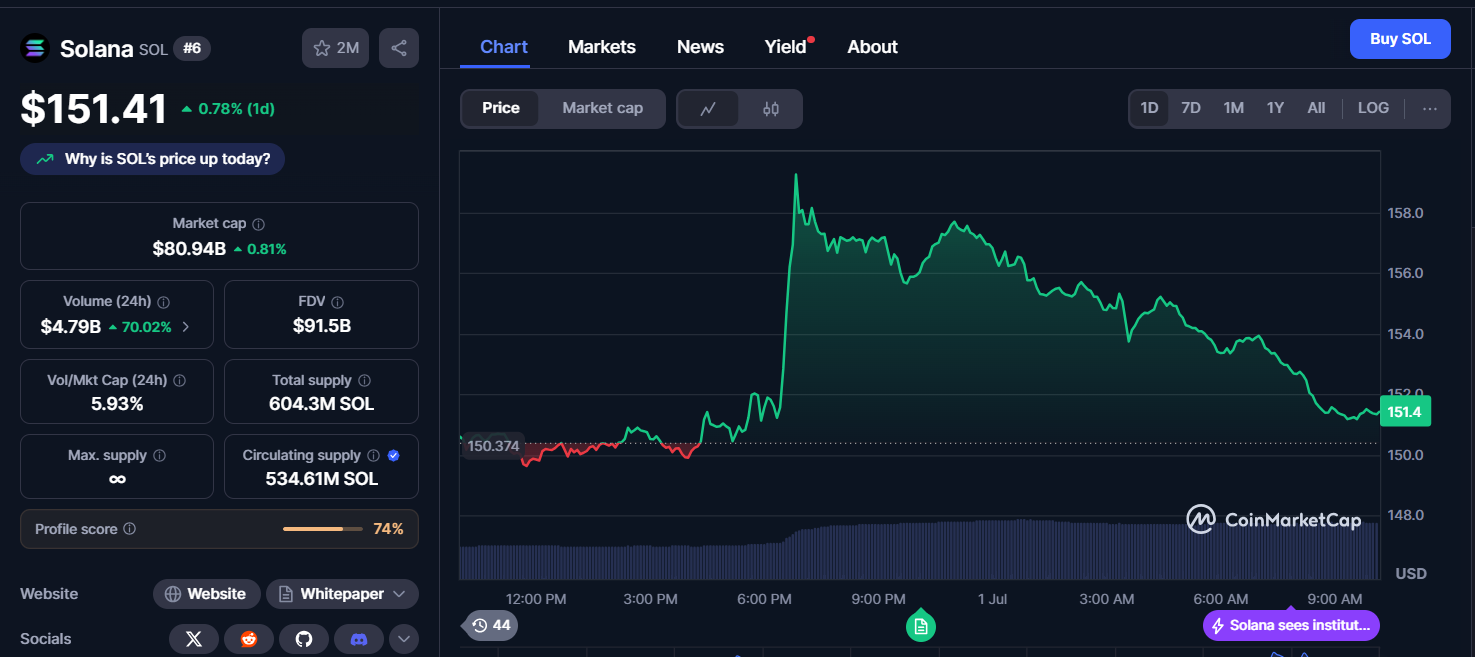The width and height of the screenshot is (1475, 657).
Task: Click the verified checkmark badge
Action: click(x=394, y=456)
